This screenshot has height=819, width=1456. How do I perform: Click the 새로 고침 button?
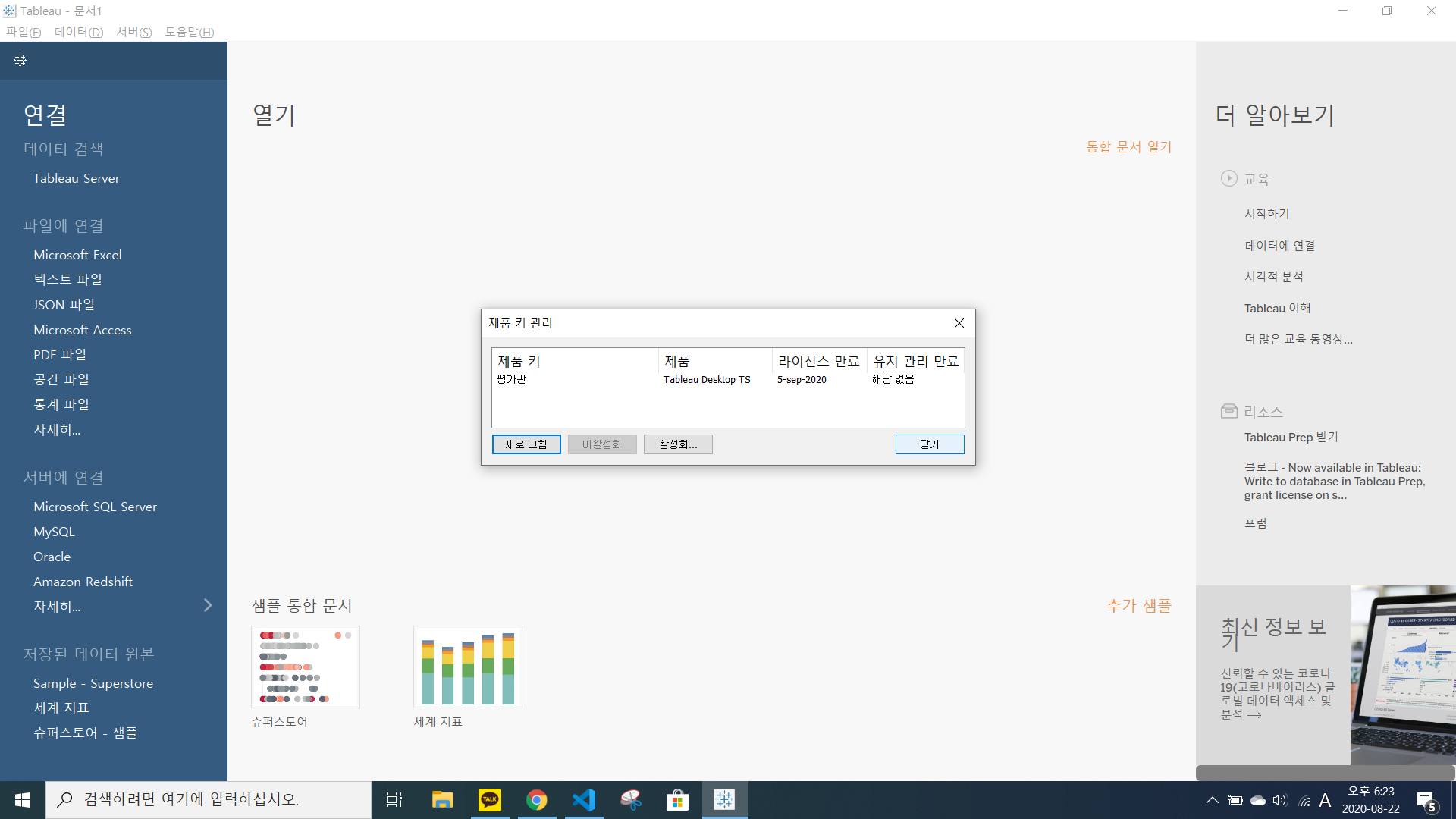point(526,444)
